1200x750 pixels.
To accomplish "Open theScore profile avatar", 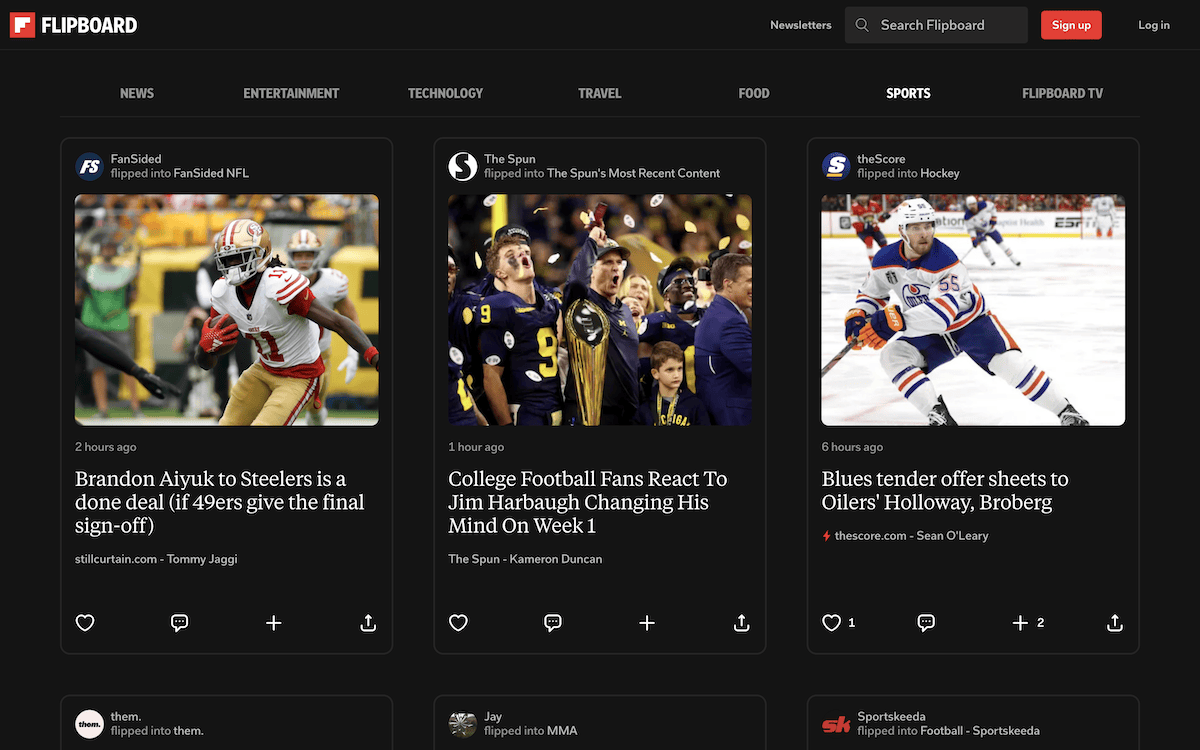I will point(836,166).
